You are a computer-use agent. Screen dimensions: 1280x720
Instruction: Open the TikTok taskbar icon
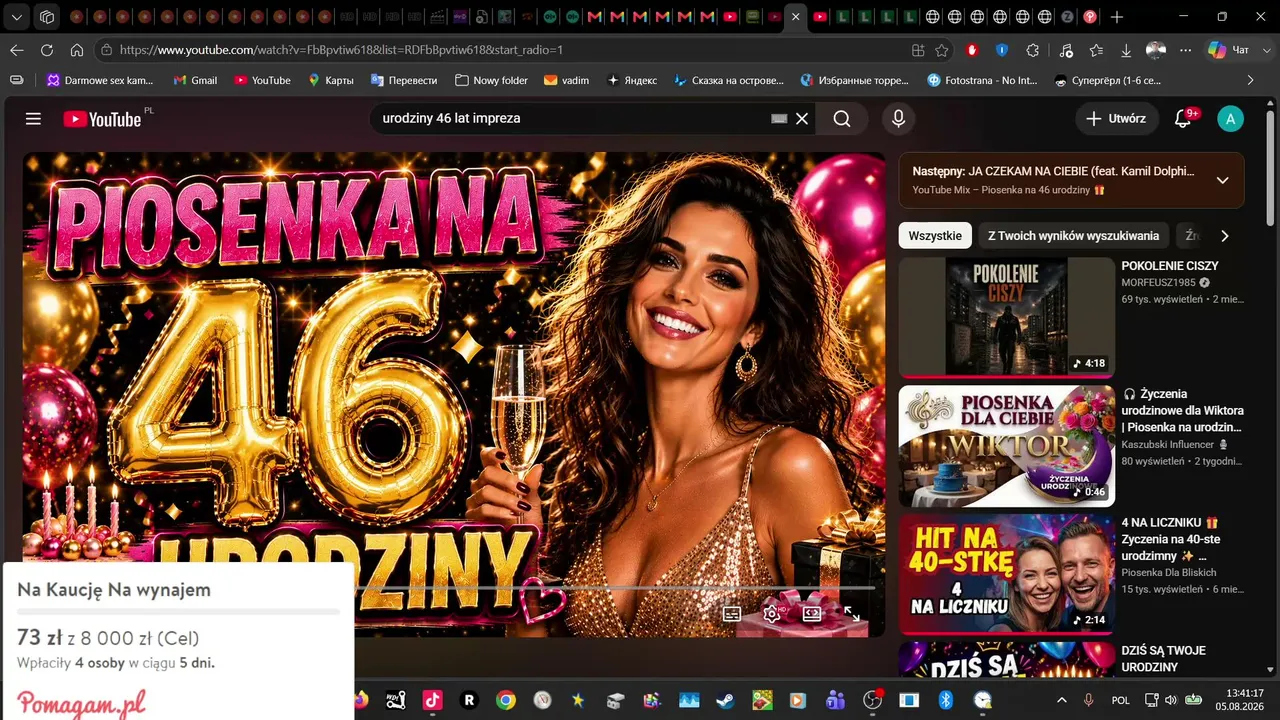coord(433,700)
